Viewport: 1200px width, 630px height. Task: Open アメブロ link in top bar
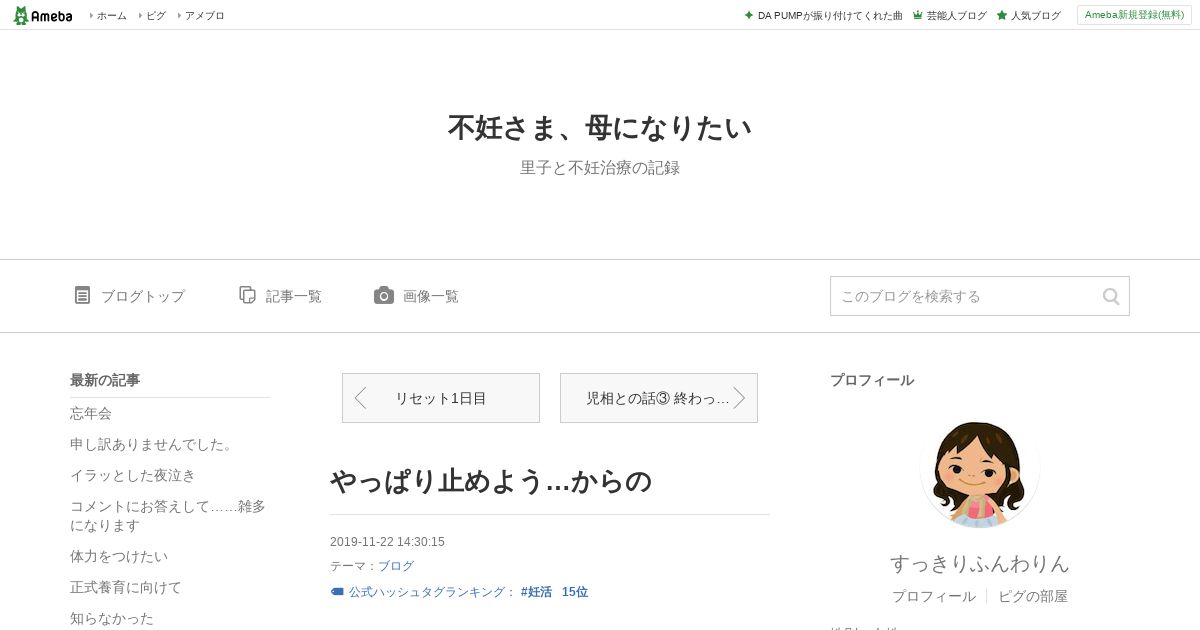pos(204,16)
